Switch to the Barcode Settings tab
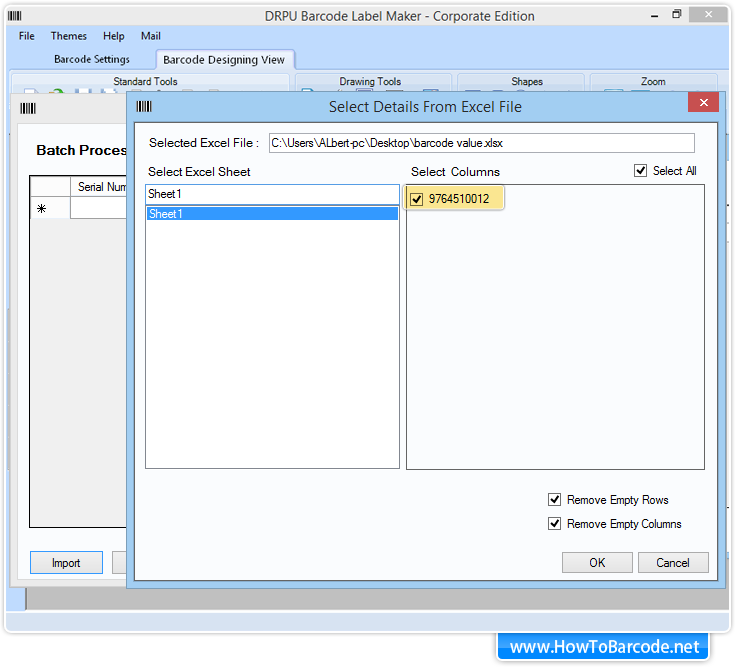This screenshot has width=735, height=667. click(x=92, y=59)
